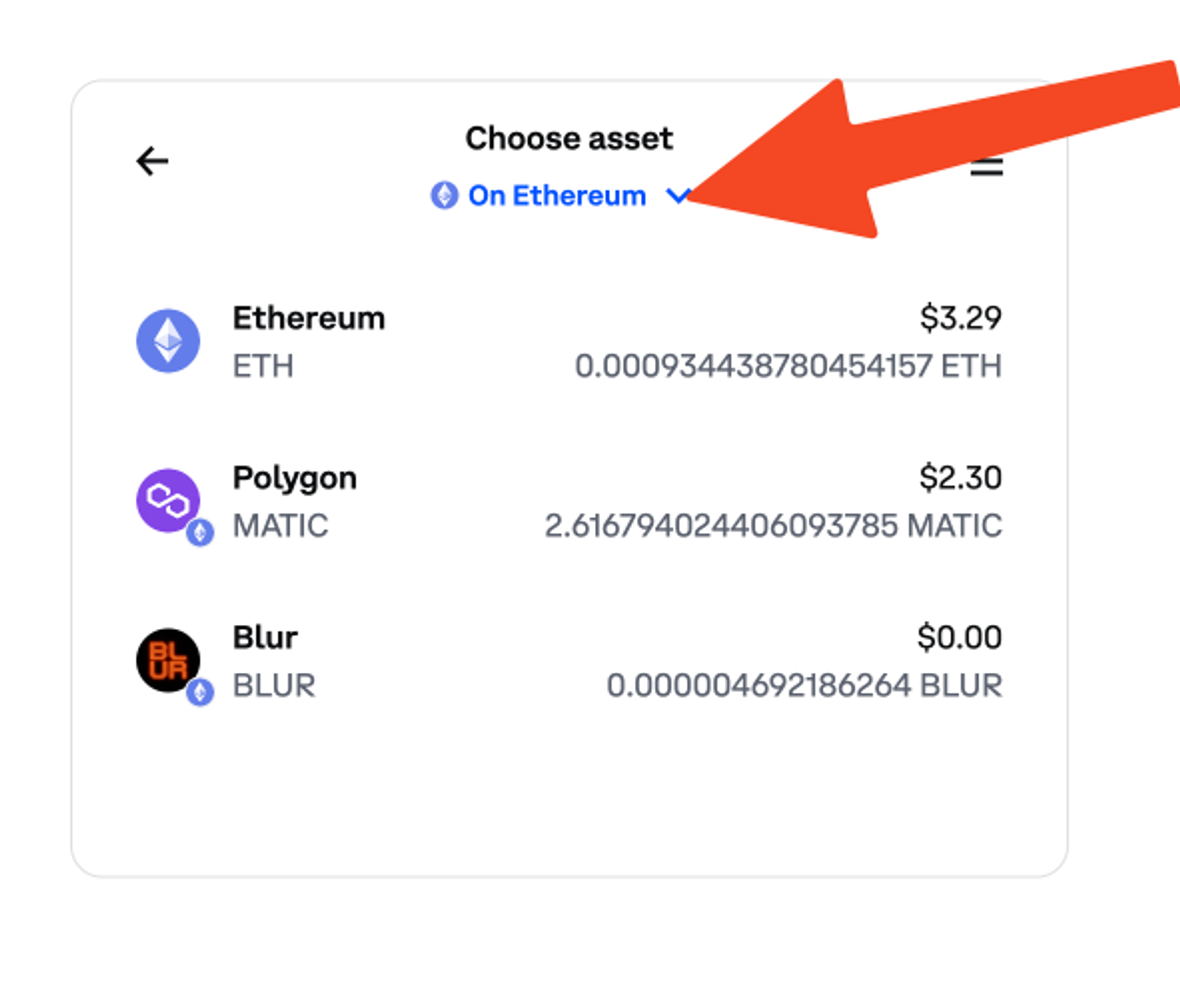Select the Ethereum asset row
The width and height of the screenshot is (1180, 990).
point(569,342)
